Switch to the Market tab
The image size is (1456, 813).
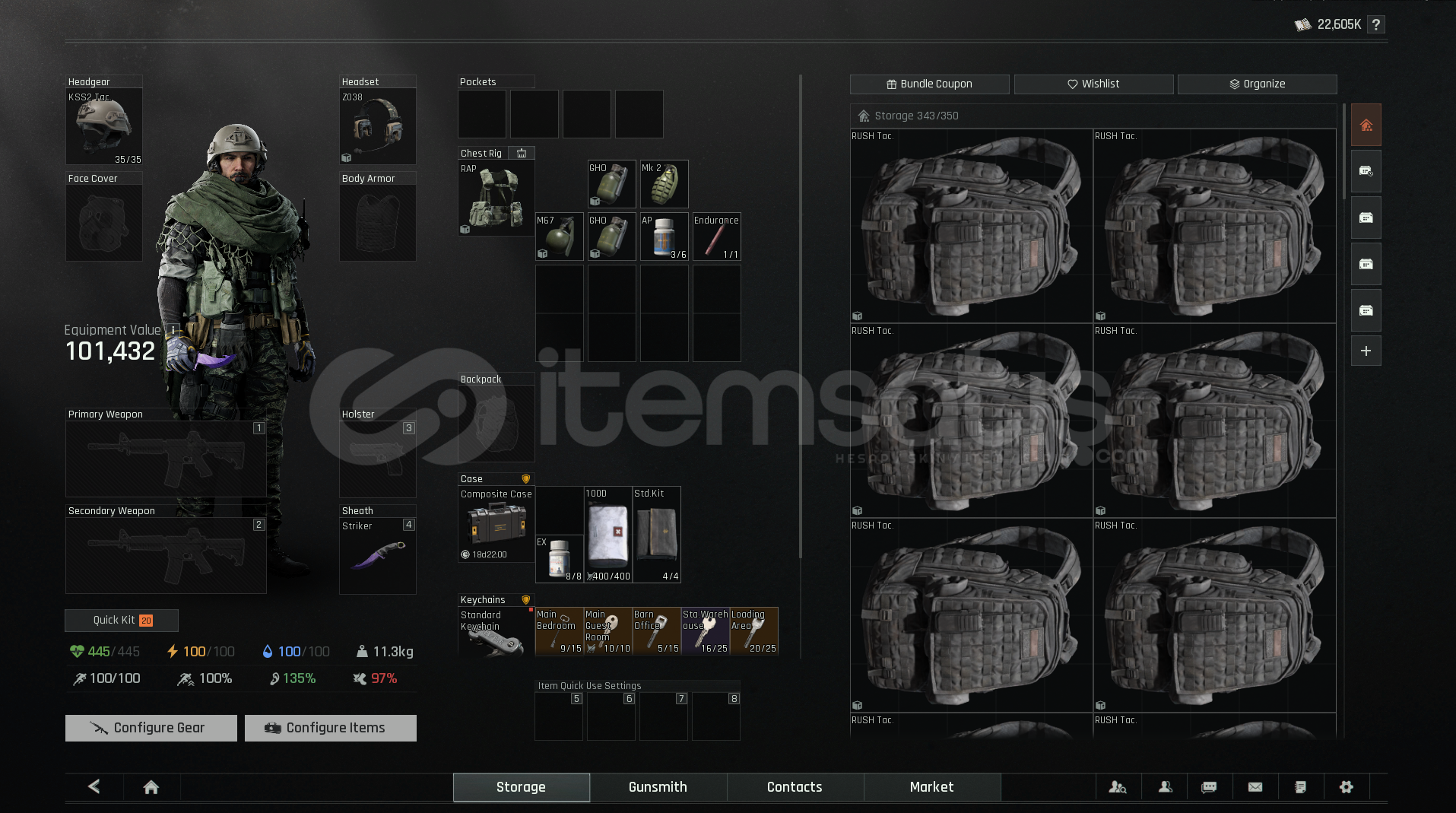(x=932, y=787)
